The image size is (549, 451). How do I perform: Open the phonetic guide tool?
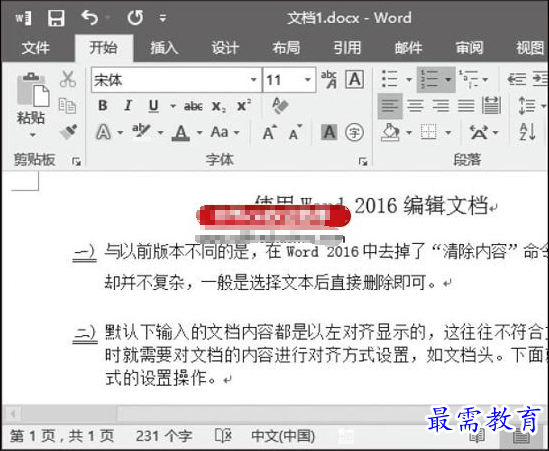pos(329,79)
